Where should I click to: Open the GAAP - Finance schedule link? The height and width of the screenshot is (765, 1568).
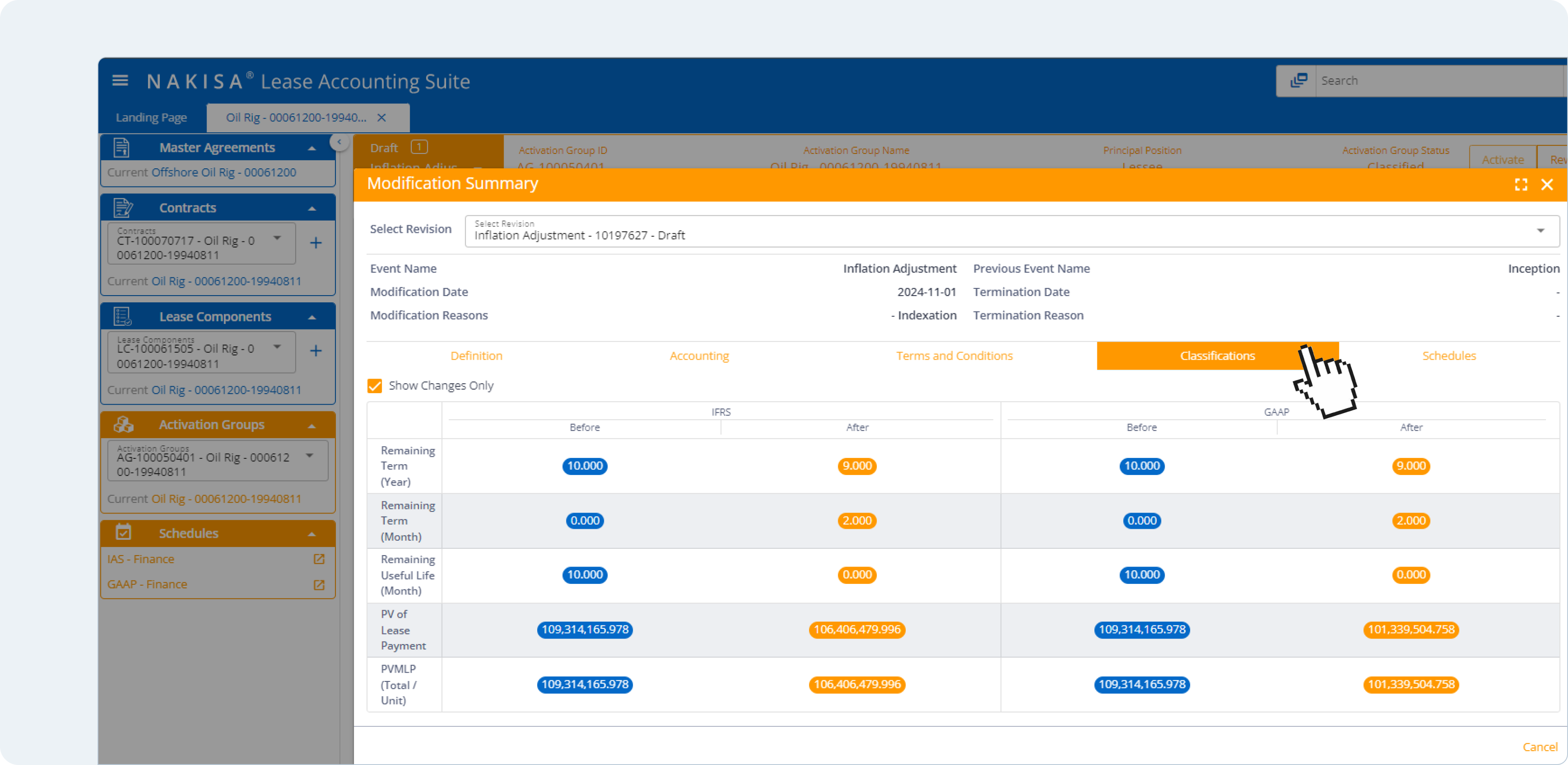click(147, 584)
